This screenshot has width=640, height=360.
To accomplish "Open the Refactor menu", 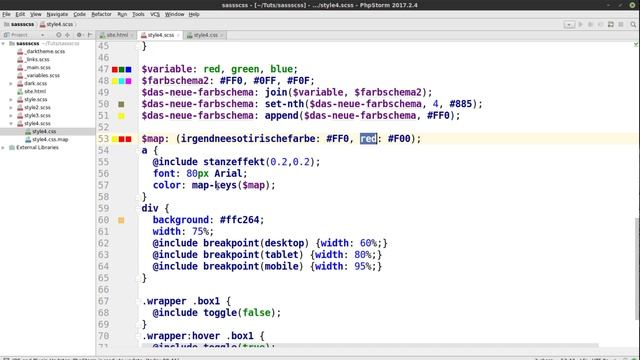I will point(102,14).
